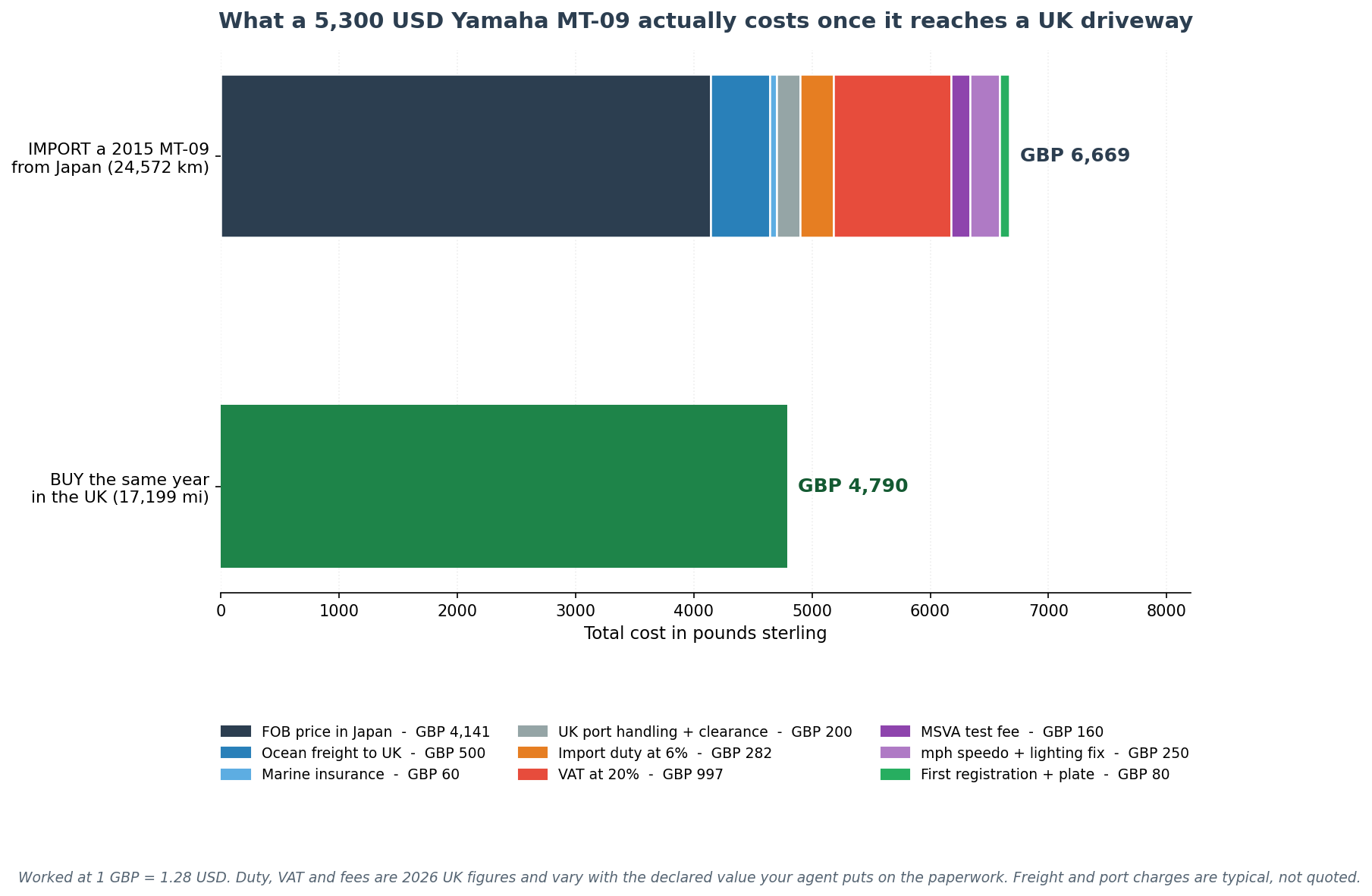Viewport: 1372px width, 896px height.
Task: Click the mph speedo fix legend swatch
Action: coord(895,753)
